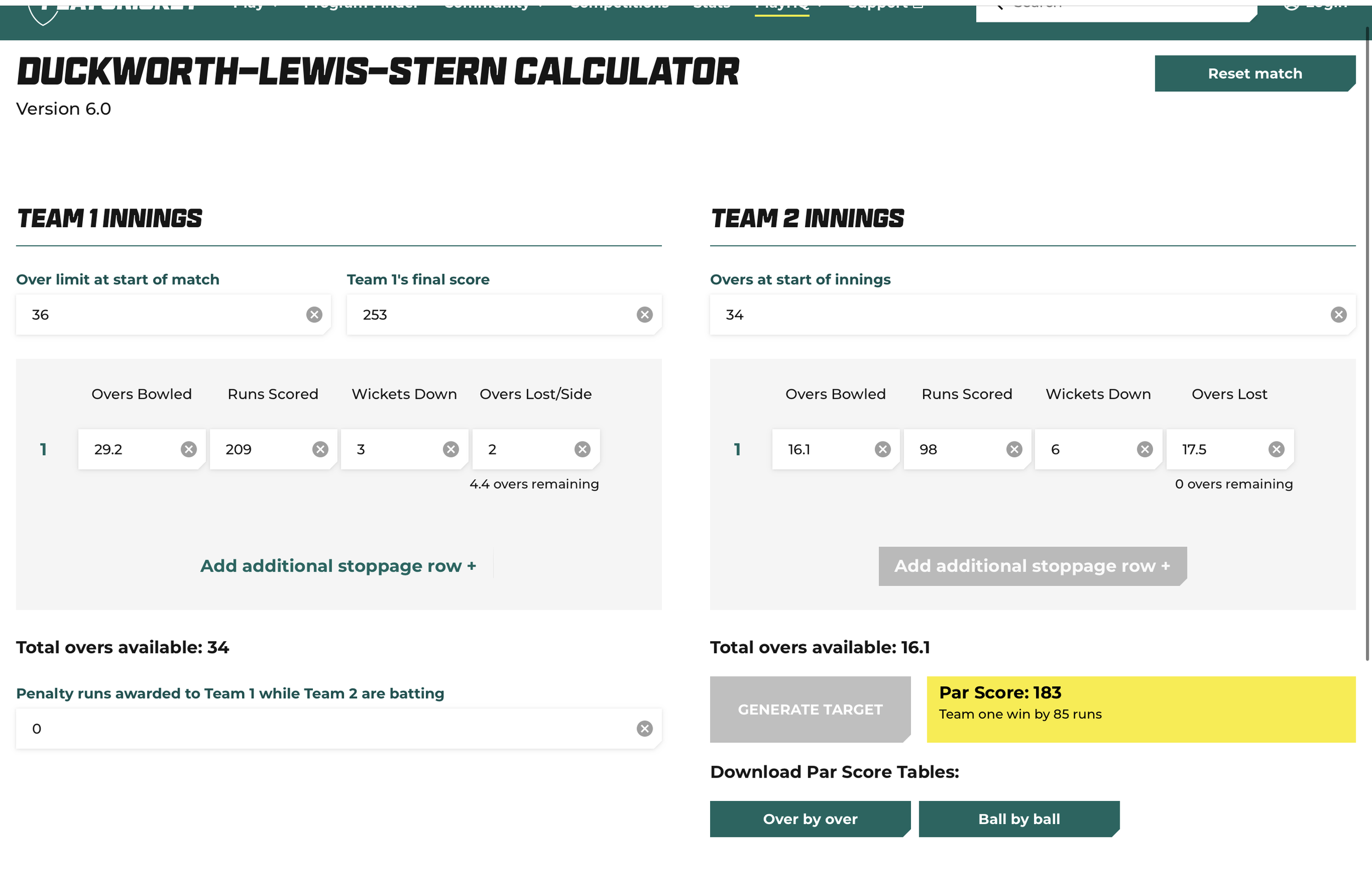Clear Team 1 Wickets Down value
Image resolution: width=1372 pixels, height=890 pixels.
tap(451, 449)
